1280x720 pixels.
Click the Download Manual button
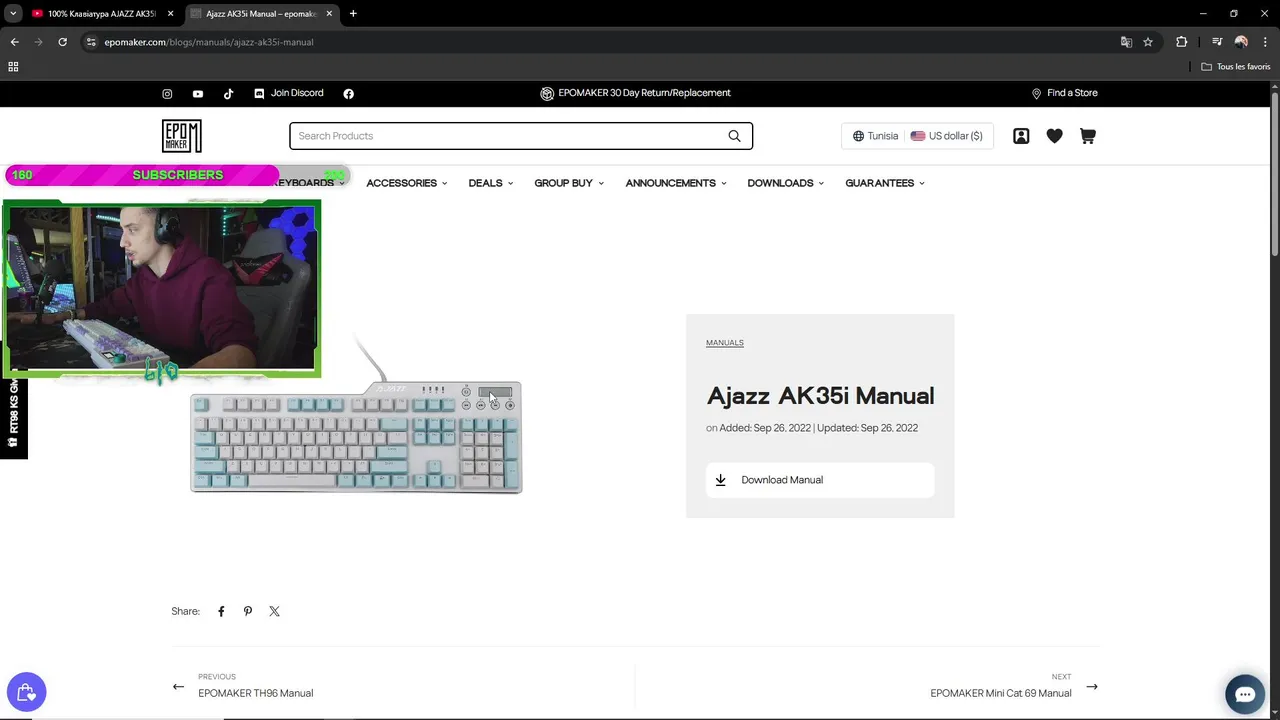coord(820,480)
